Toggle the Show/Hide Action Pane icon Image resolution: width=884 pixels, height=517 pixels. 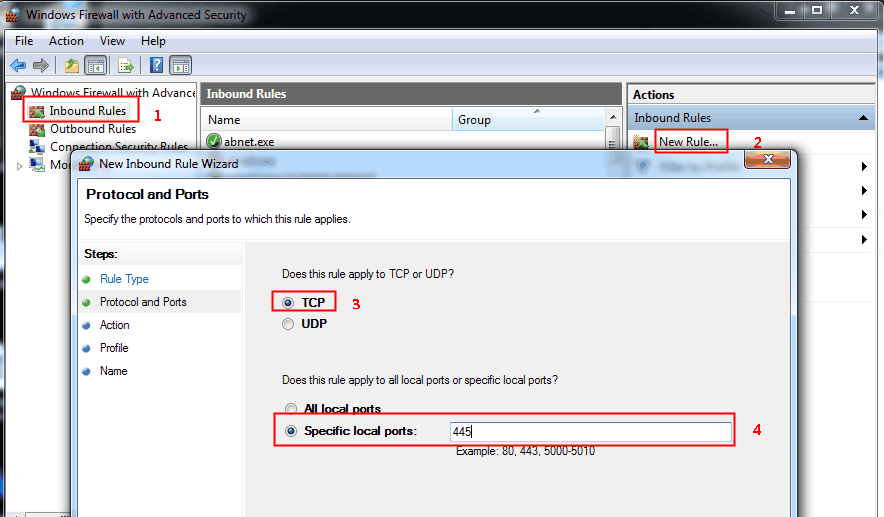[x=180, y=65]
